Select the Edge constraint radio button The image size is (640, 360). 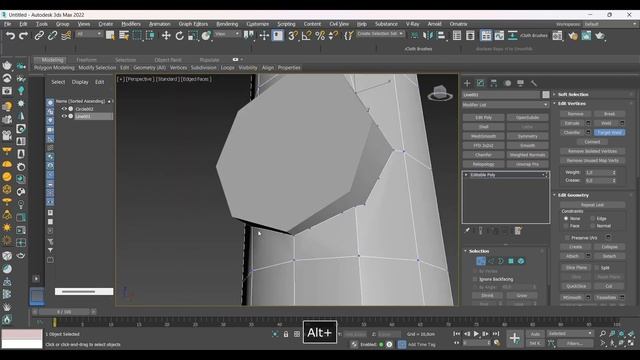pyautogui.click(x=593, y=218)
